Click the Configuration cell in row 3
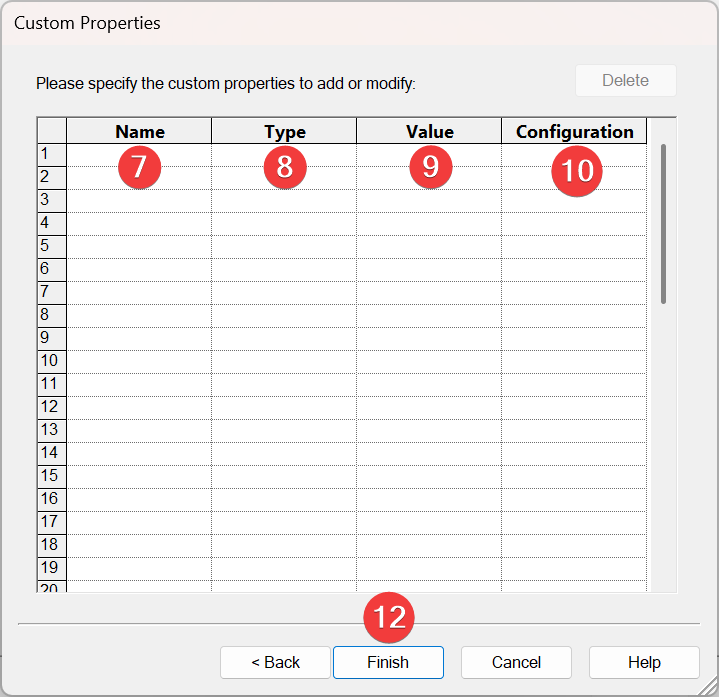The width and height of the screenshot is (719, 697). click(574, 201)
